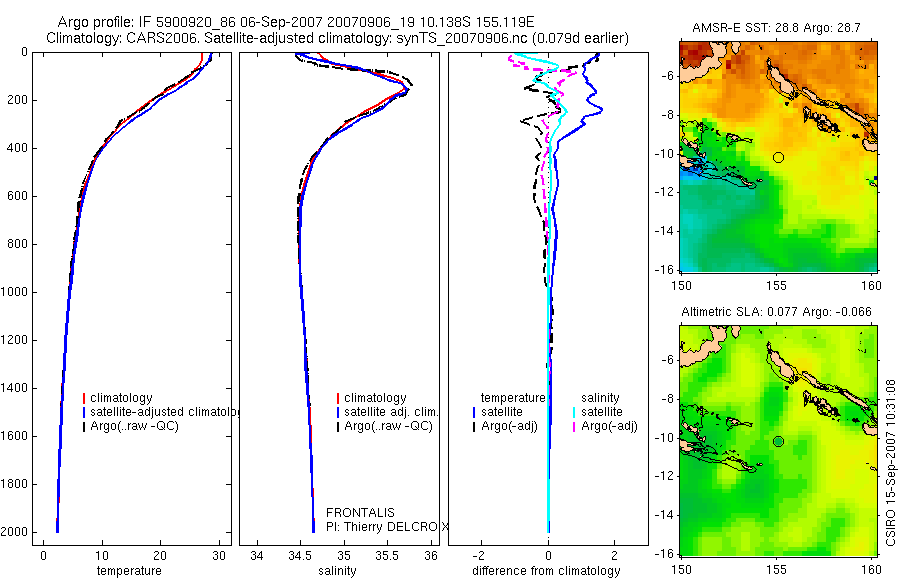This screenshot has height=580, width=900.
Task: Click black Argo(..raw -QC) swatch in salinity legend
Action: (x=338, y=426)
